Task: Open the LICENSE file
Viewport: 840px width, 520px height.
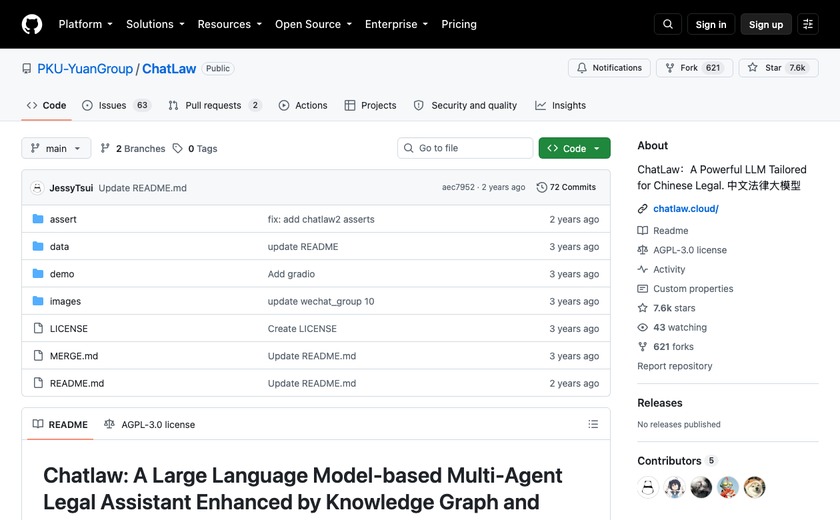Action: [x=69, y=328]
